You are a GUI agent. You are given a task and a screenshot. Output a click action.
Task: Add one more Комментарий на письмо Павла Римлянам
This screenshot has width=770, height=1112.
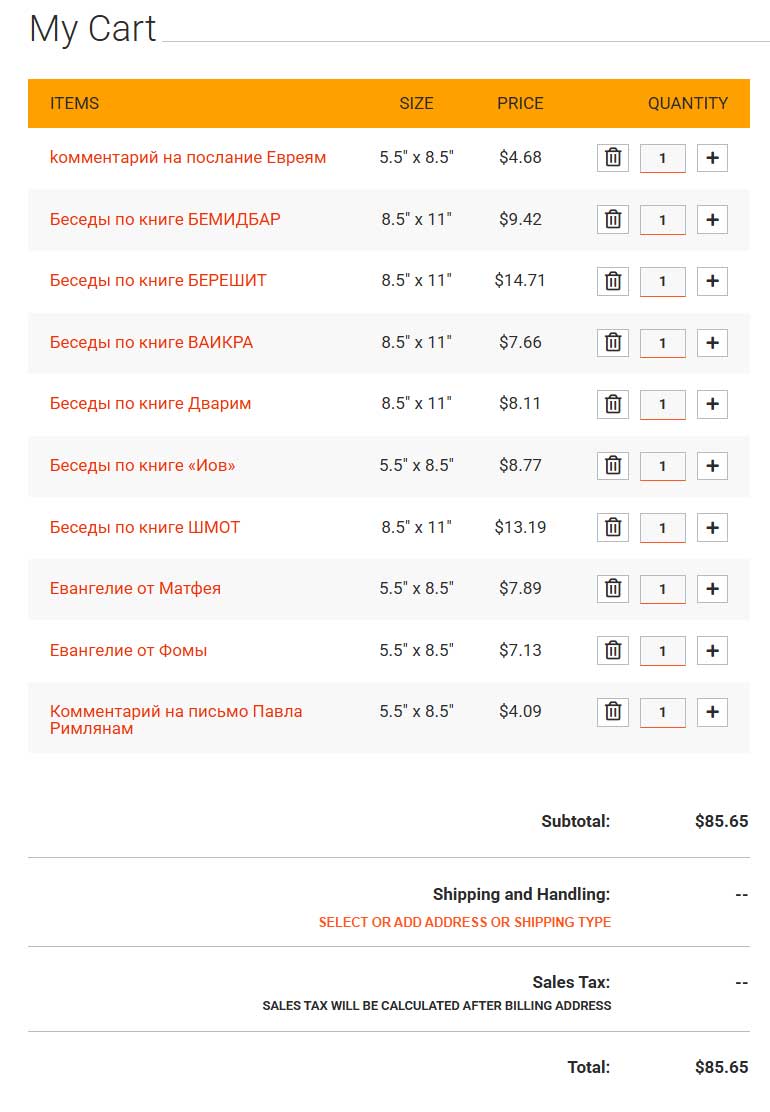[713, 712]
